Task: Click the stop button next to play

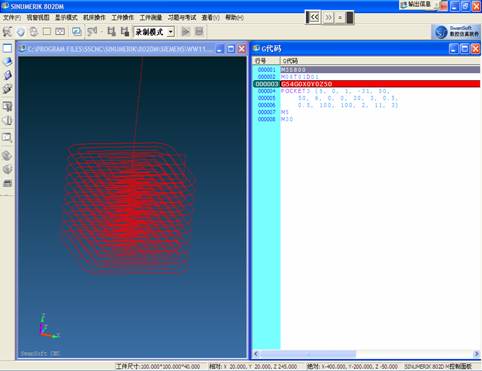Action: pyautogui.click(x=199, y=32)
